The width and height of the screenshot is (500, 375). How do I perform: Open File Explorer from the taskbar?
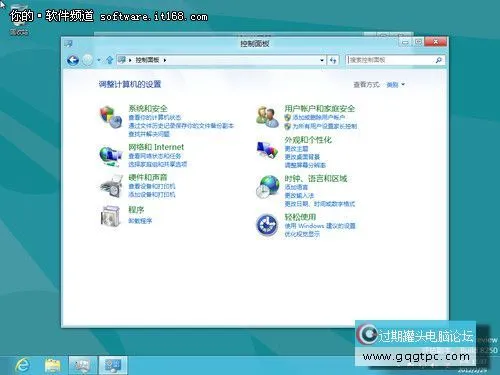[x=53, y=365]
